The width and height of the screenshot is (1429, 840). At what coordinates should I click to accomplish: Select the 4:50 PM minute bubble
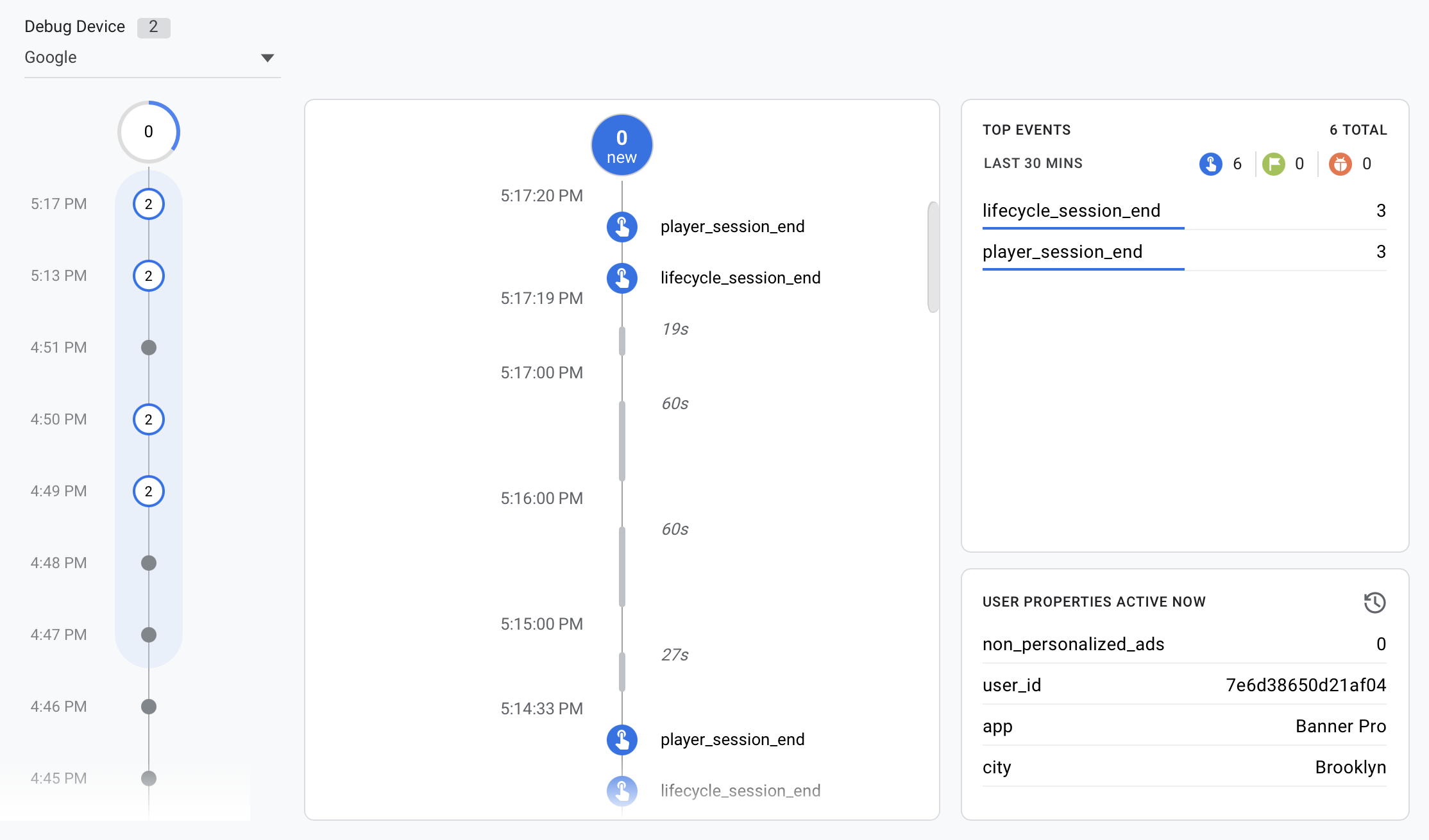click(149, 419)
